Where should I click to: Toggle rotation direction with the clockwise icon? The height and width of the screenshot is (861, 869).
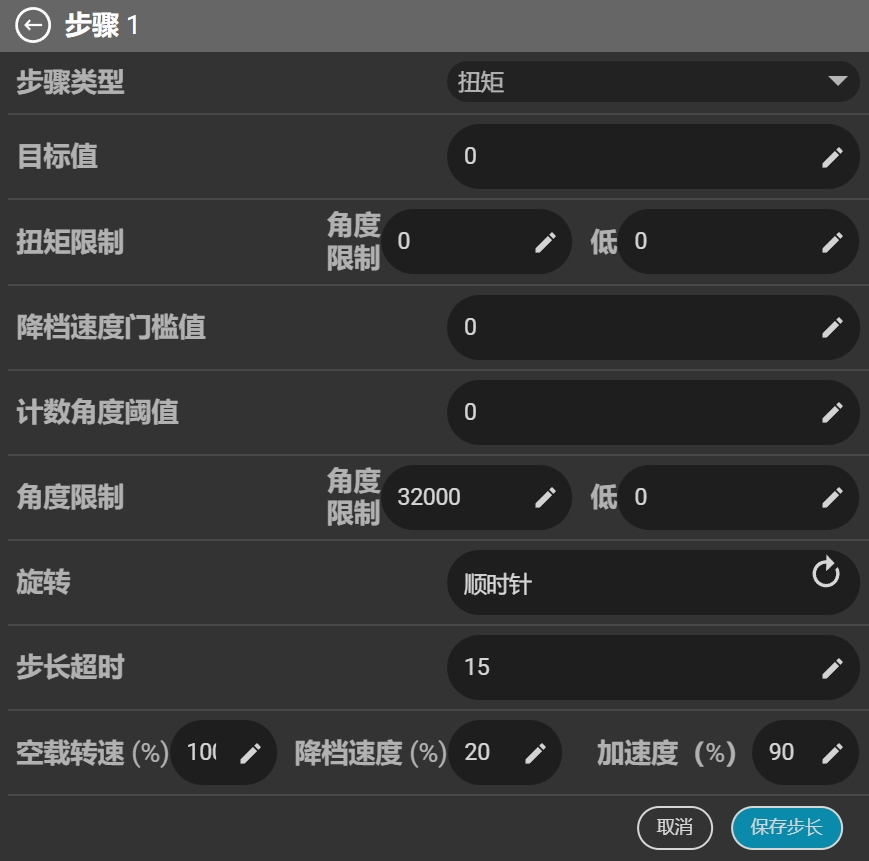[826, 572]
